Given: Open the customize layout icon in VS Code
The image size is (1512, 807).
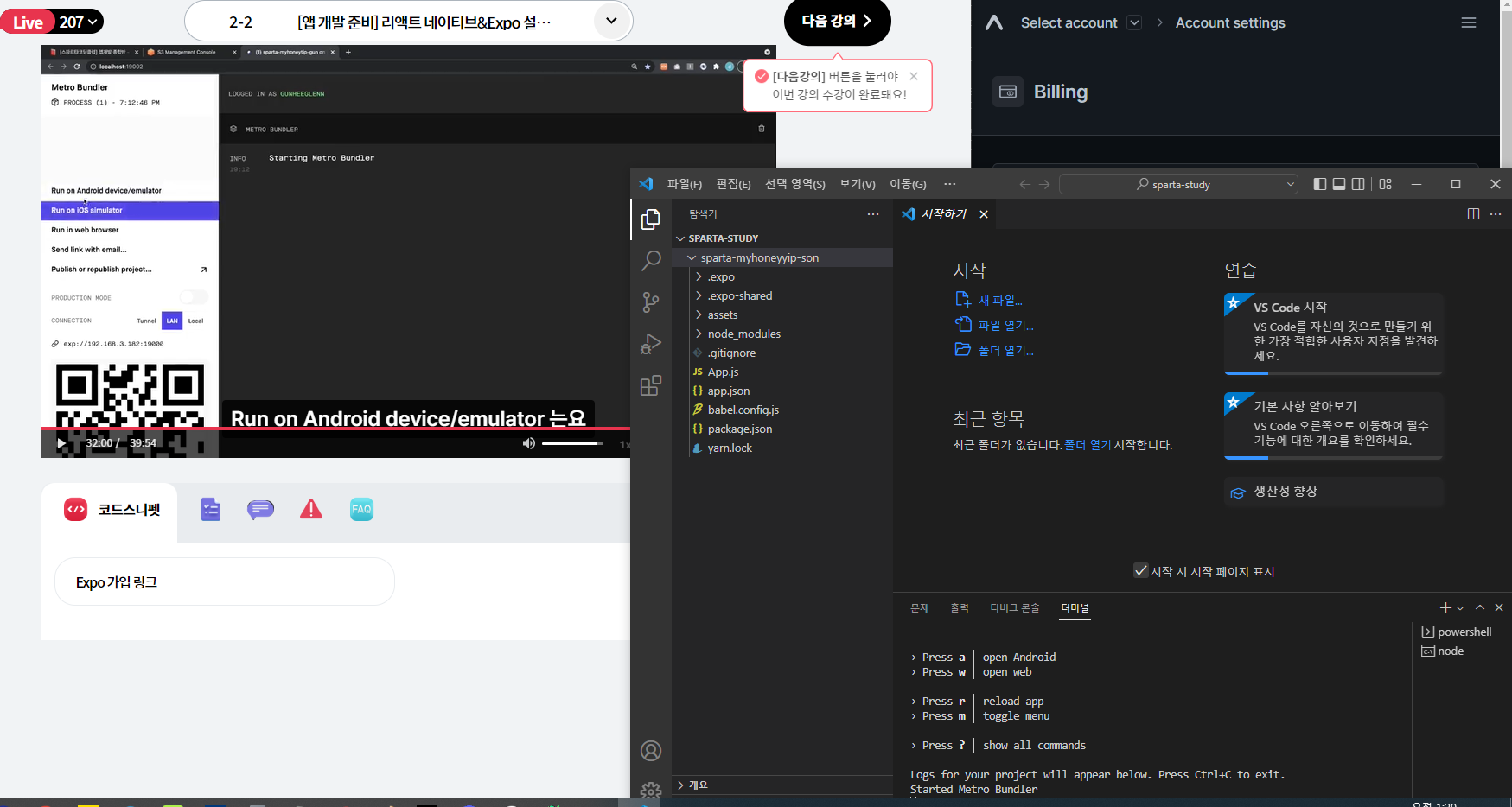Looking at the screenshot, I should 1386,184.
